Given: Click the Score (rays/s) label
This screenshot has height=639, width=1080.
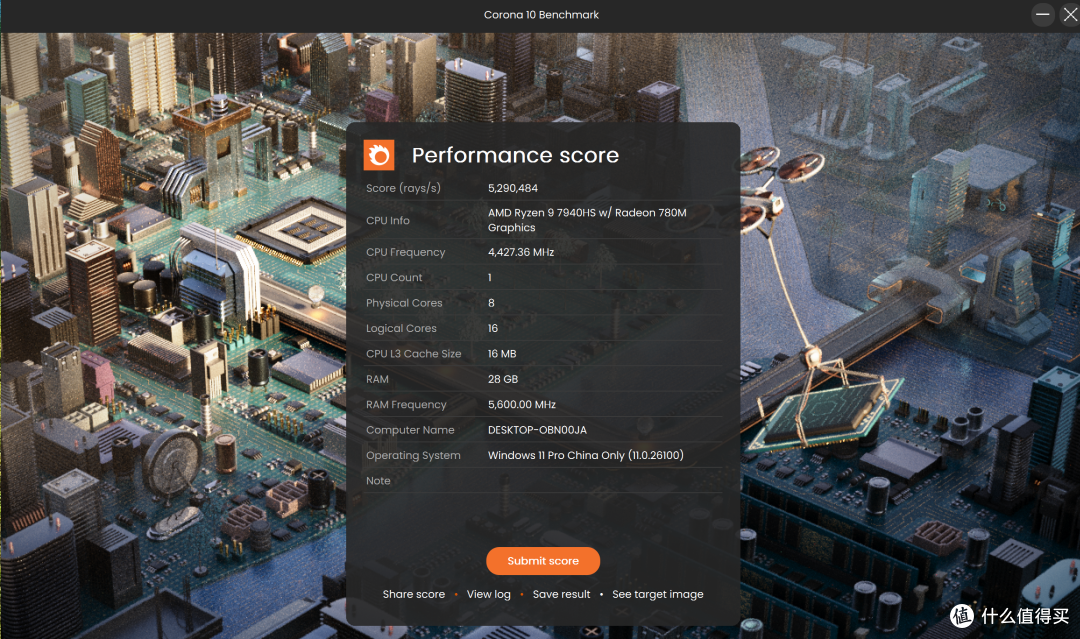Looking at the screenshot, I should point(403,188).
